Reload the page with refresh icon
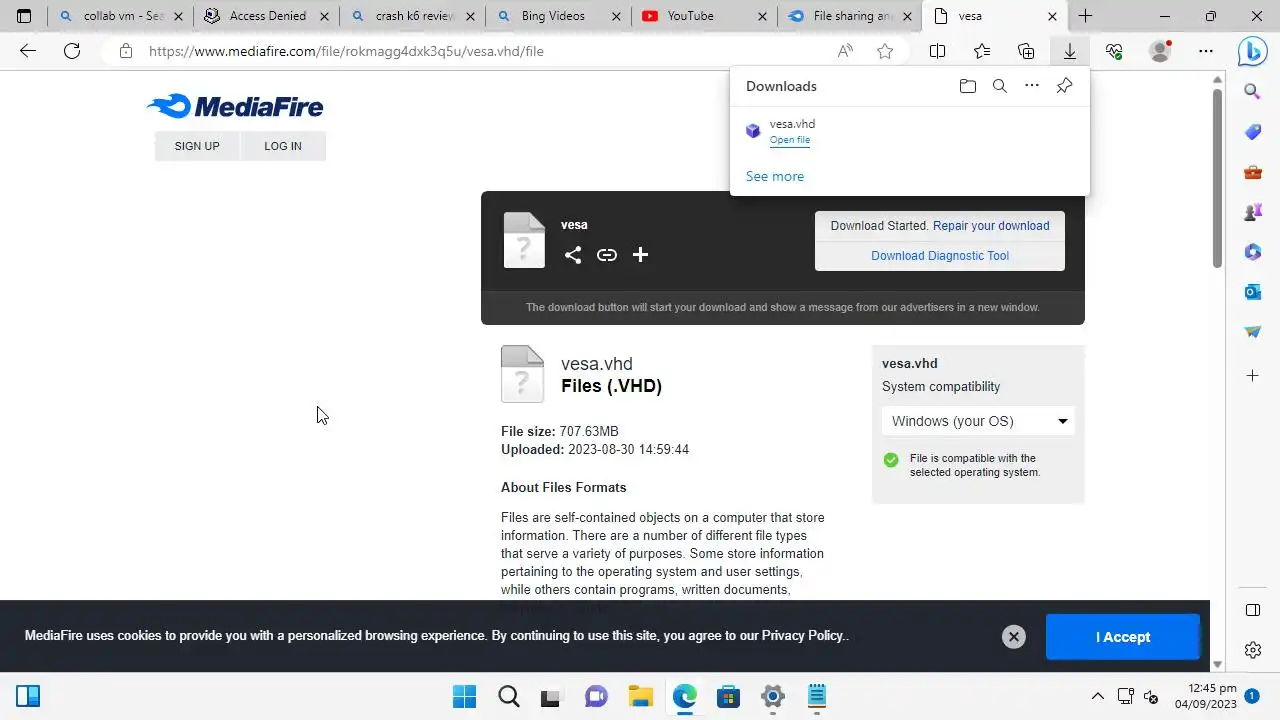The width and height of the screenshot is (1280, 720). click(x=72, y=51)
